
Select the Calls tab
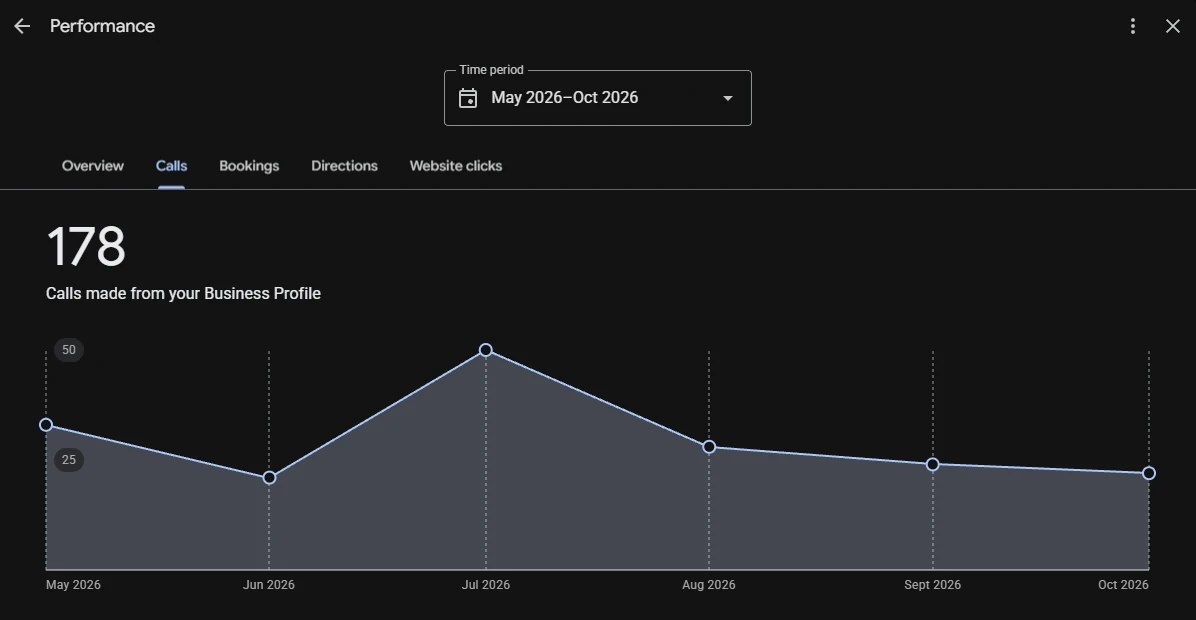(x=172, y=165)
